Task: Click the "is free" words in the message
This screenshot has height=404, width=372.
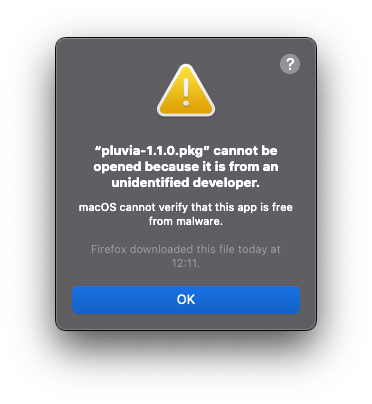Action: 276,207
